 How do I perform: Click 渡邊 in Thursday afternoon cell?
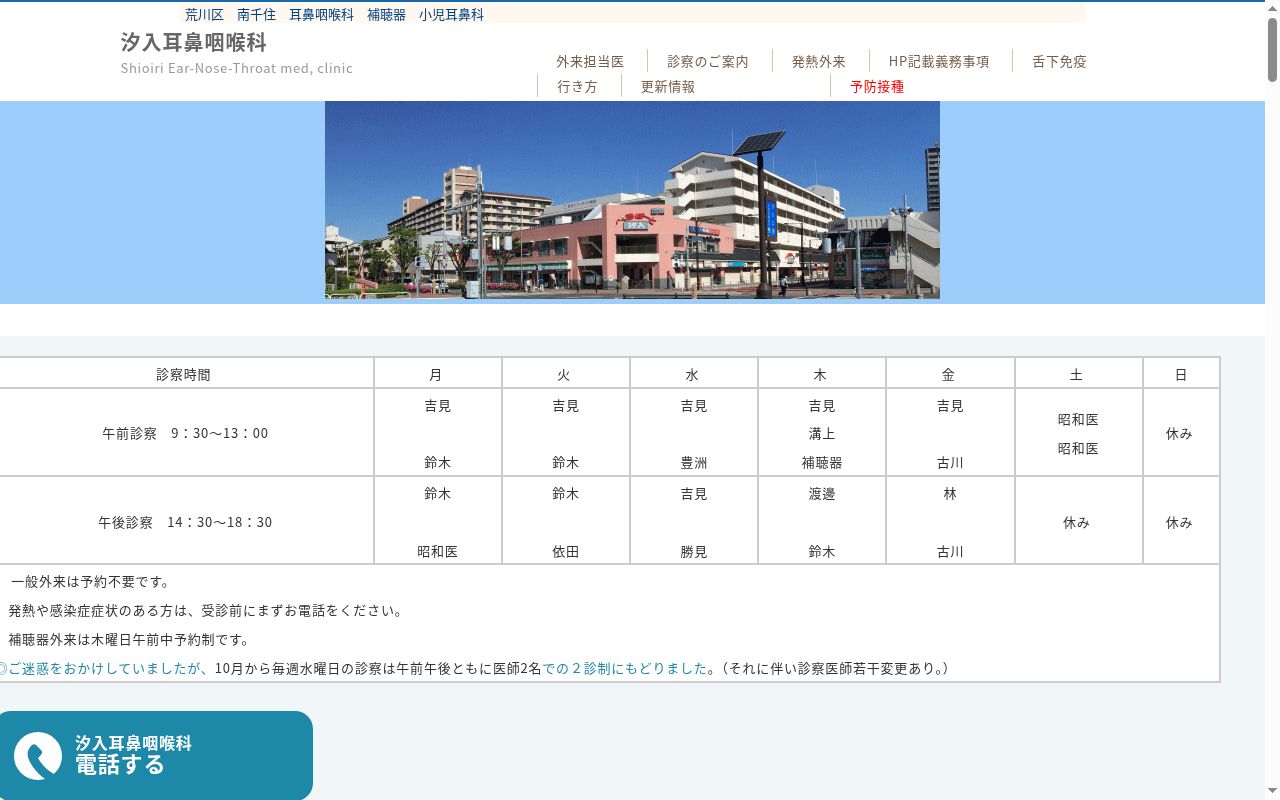[822, 494]
